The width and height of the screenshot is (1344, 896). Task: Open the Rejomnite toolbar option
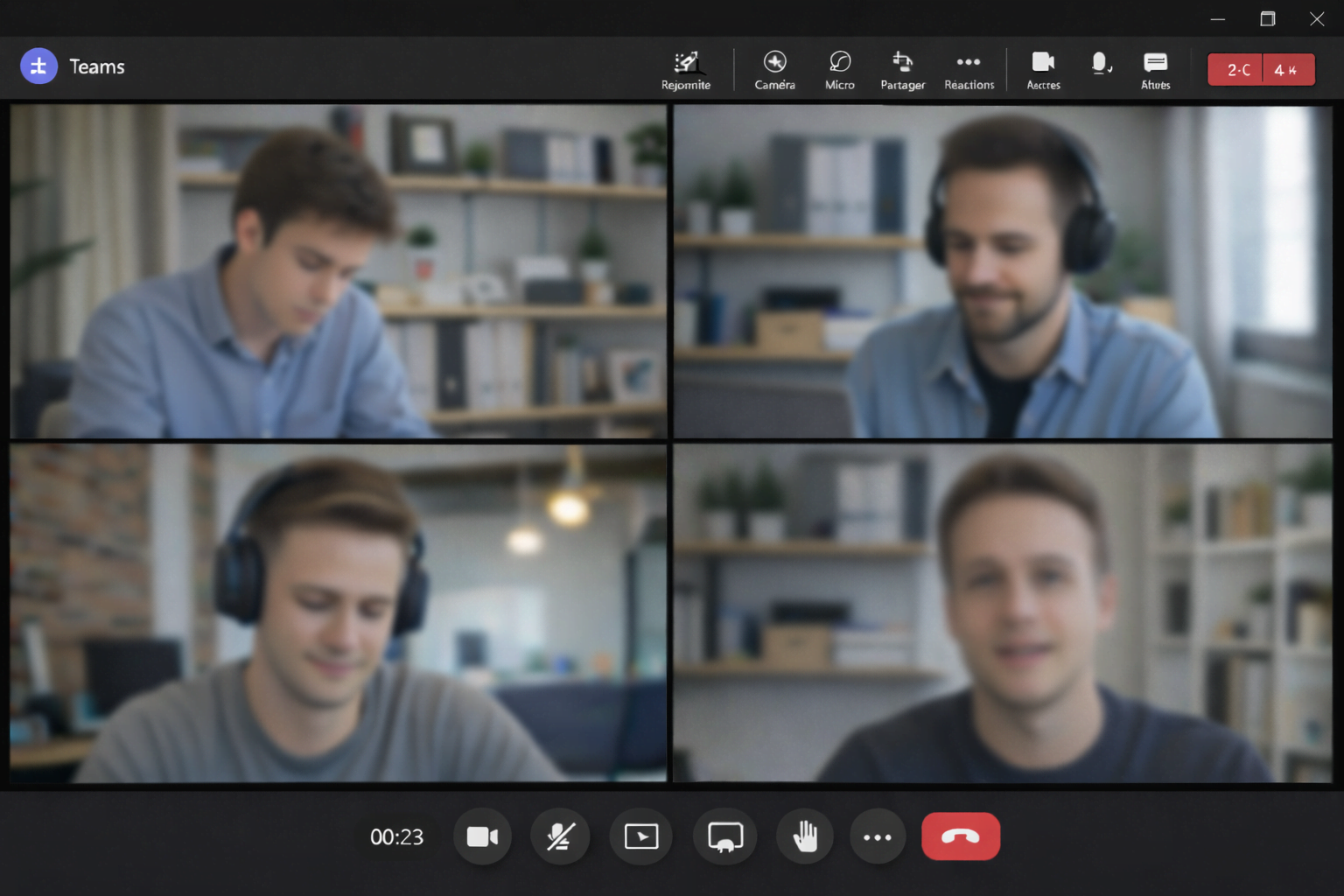(x=686, y=70)
